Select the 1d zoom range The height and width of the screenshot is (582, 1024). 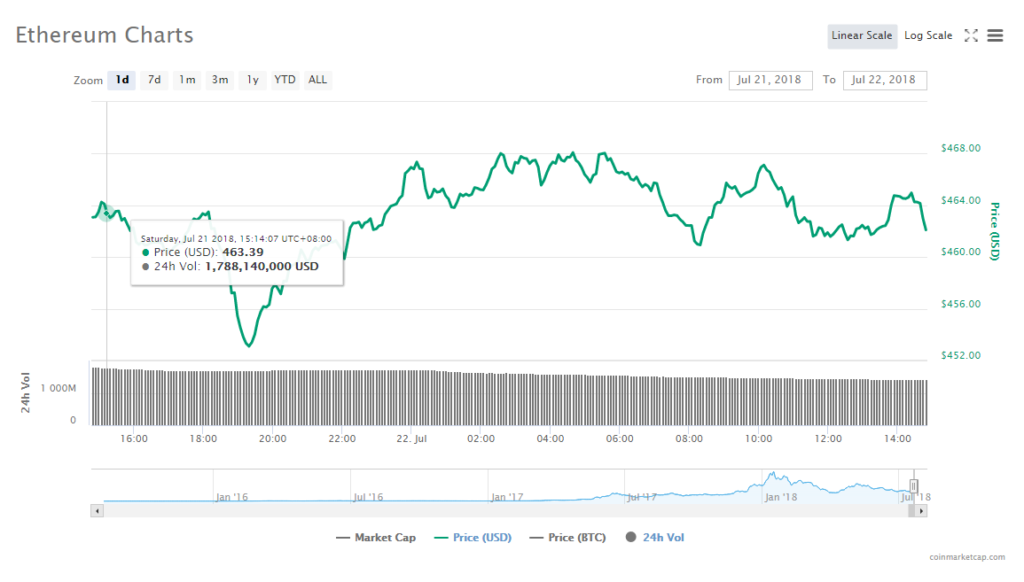122,80
